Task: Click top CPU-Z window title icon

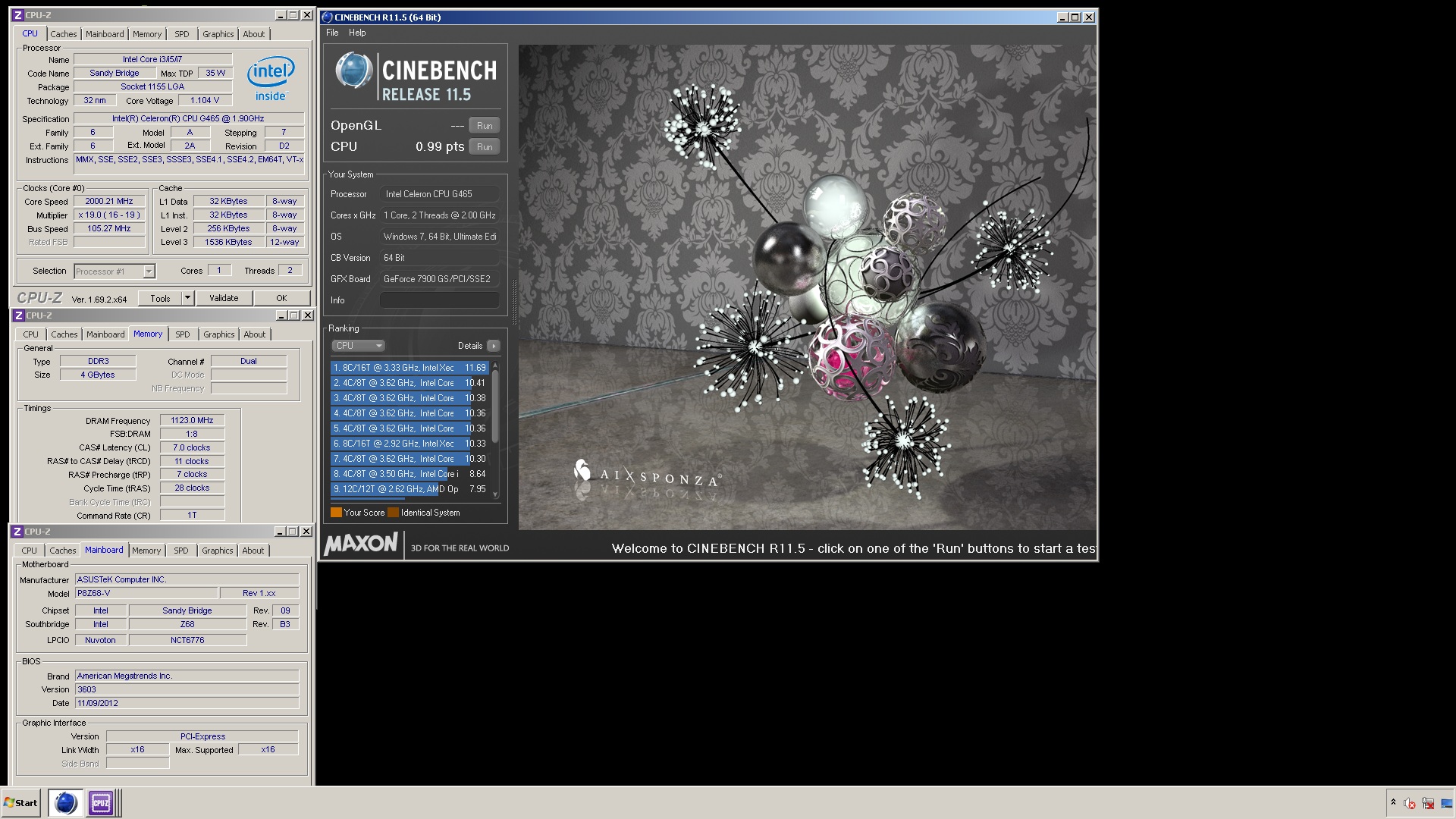Action: pyautogui.click(x=18, y=15)
